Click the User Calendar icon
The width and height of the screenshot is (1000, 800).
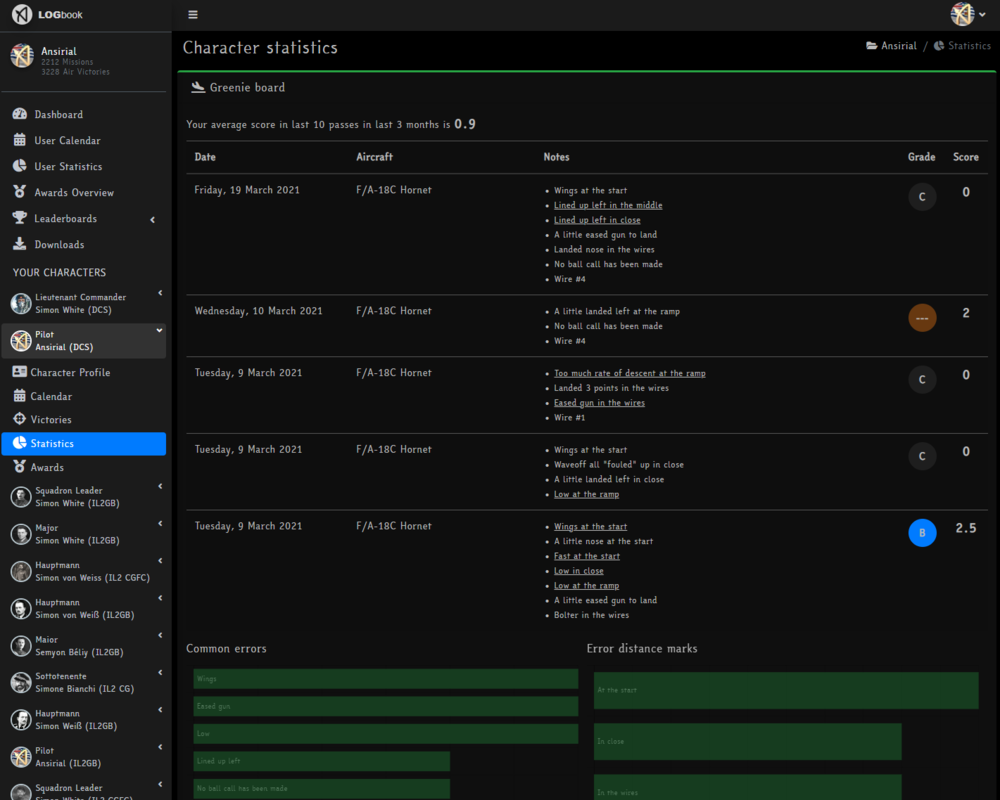tap(20, 141)
